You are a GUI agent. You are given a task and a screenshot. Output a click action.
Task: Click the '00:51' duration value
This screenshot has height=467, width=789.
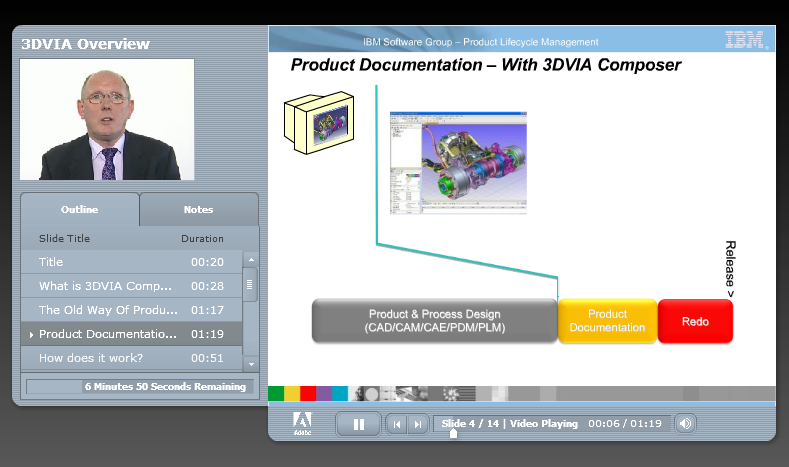click(x=207, y=358)
